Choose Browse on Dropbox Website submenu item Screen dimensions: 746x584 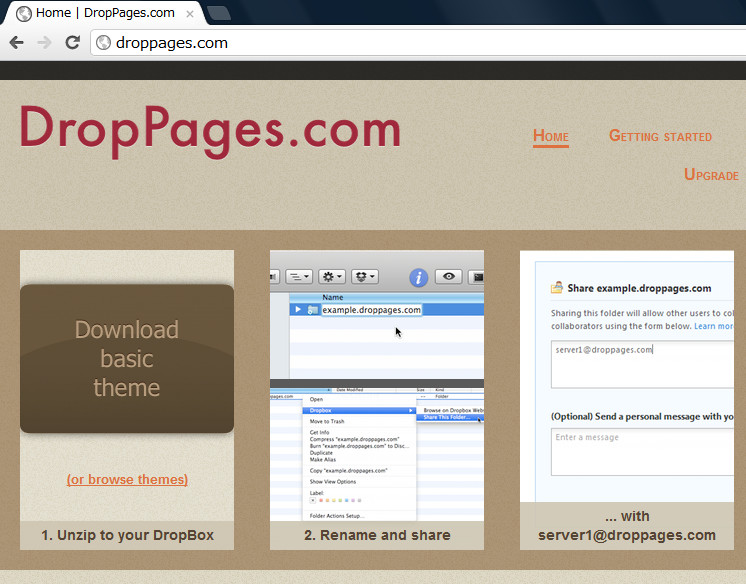(x=453, y=410)
